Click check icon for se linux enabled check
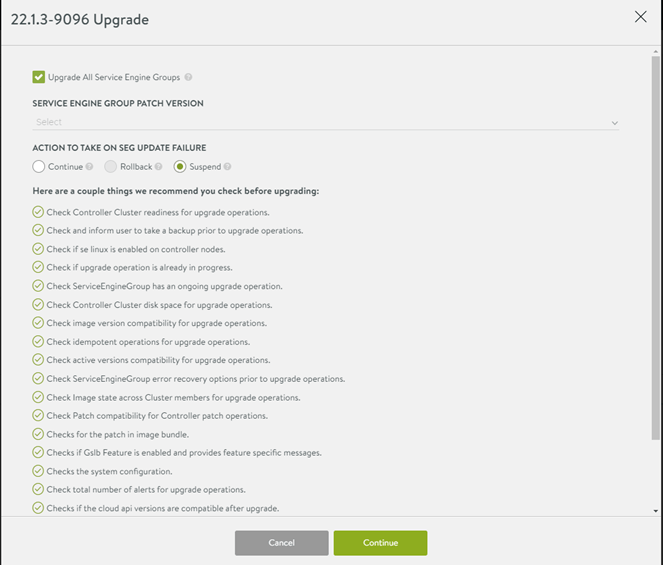This screenshot has height=565, width=663. pyautogui.click(x=38, y=249)
